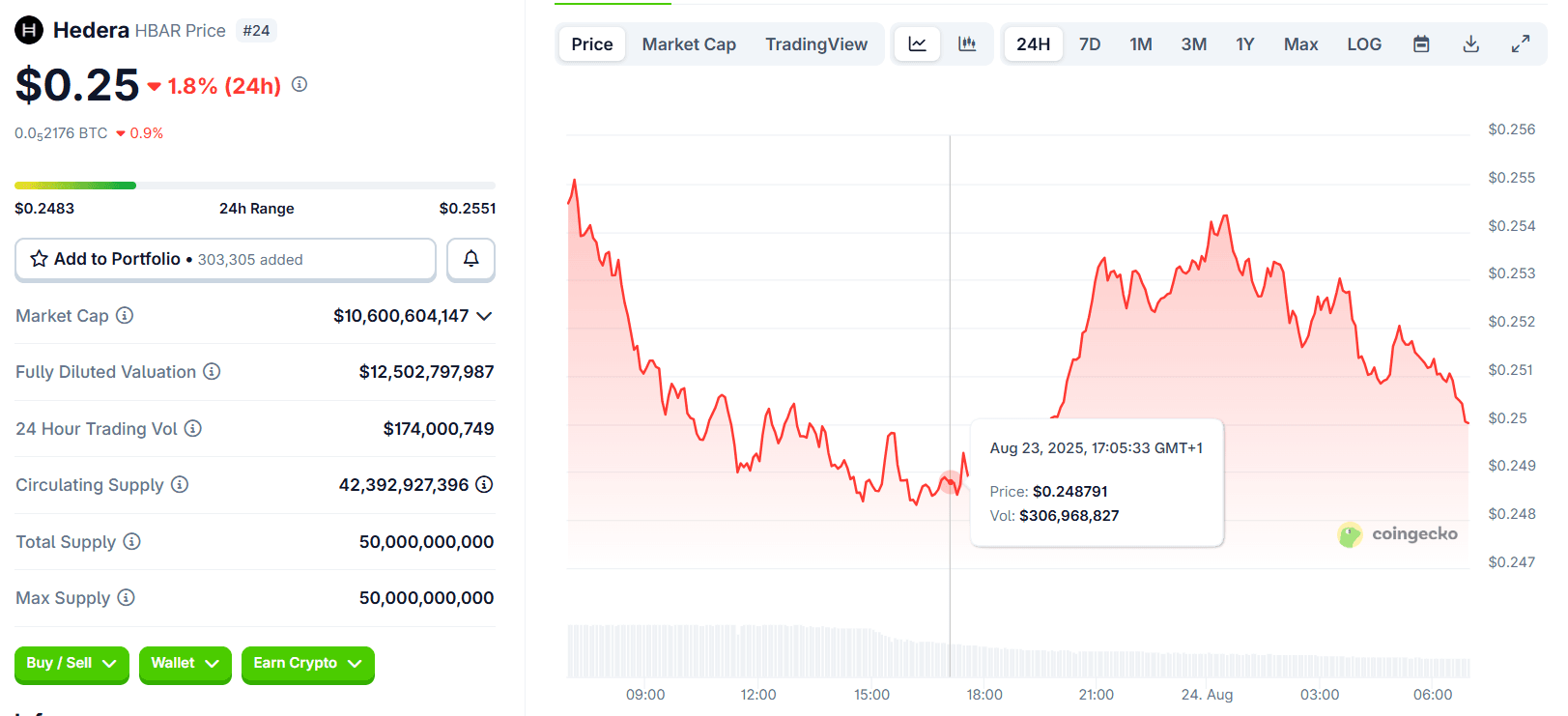1568x716 pixels.
Task: Open the price alert bell icon
Action: tap(470, 259)
